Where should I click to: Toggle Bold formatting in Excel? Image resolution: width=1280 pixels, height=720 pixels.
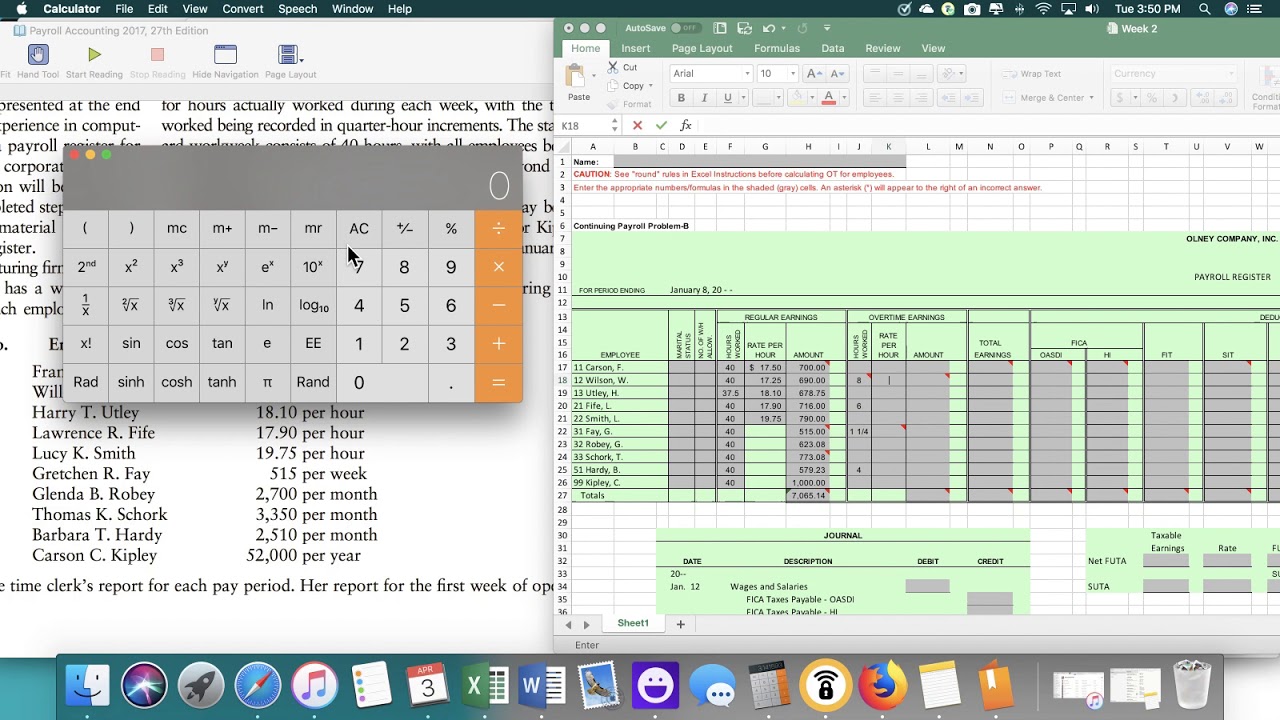pyautogui.click(x=681, y=98)
